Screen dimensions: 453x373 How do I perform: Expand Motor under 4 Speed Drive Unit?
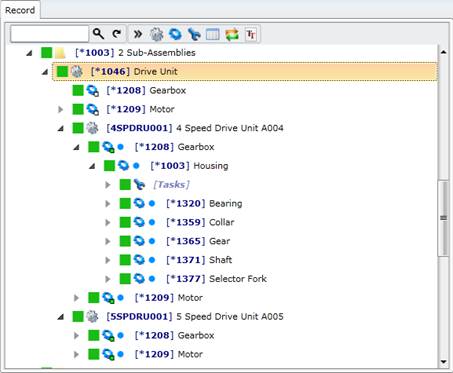pos(76,298)
